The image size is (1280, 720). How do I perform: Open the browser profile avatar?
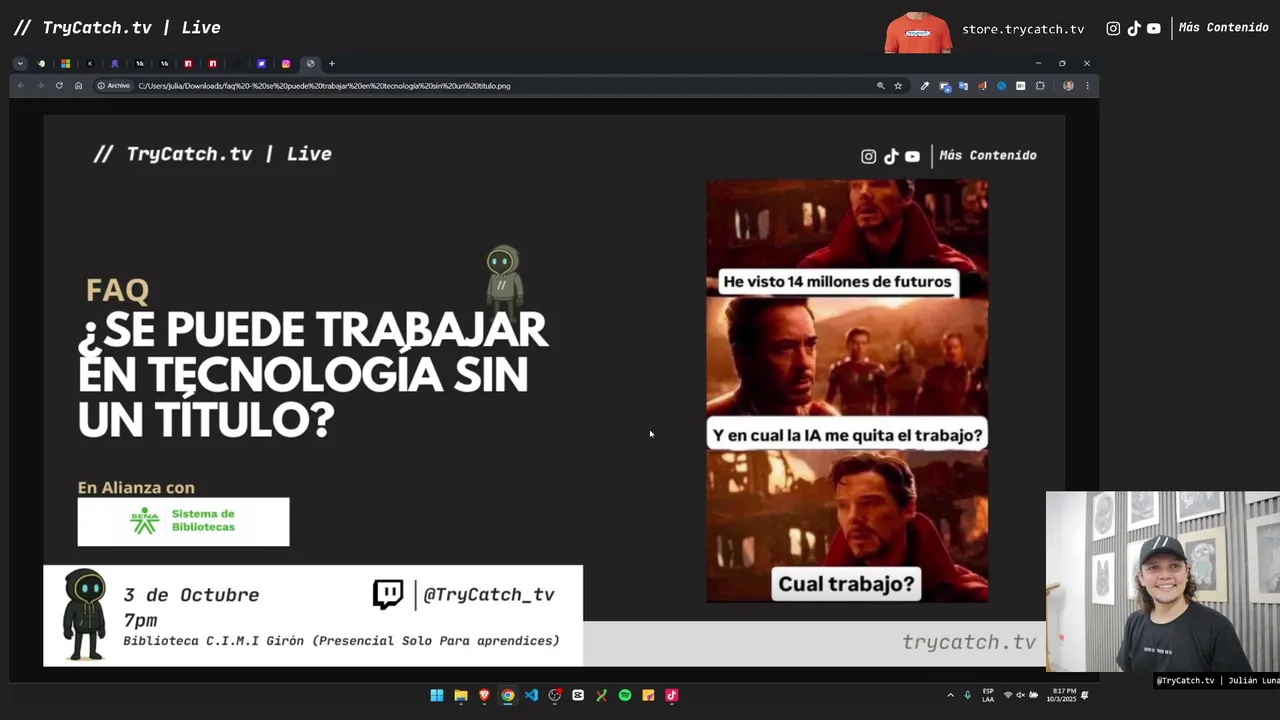coord(1068,86)
